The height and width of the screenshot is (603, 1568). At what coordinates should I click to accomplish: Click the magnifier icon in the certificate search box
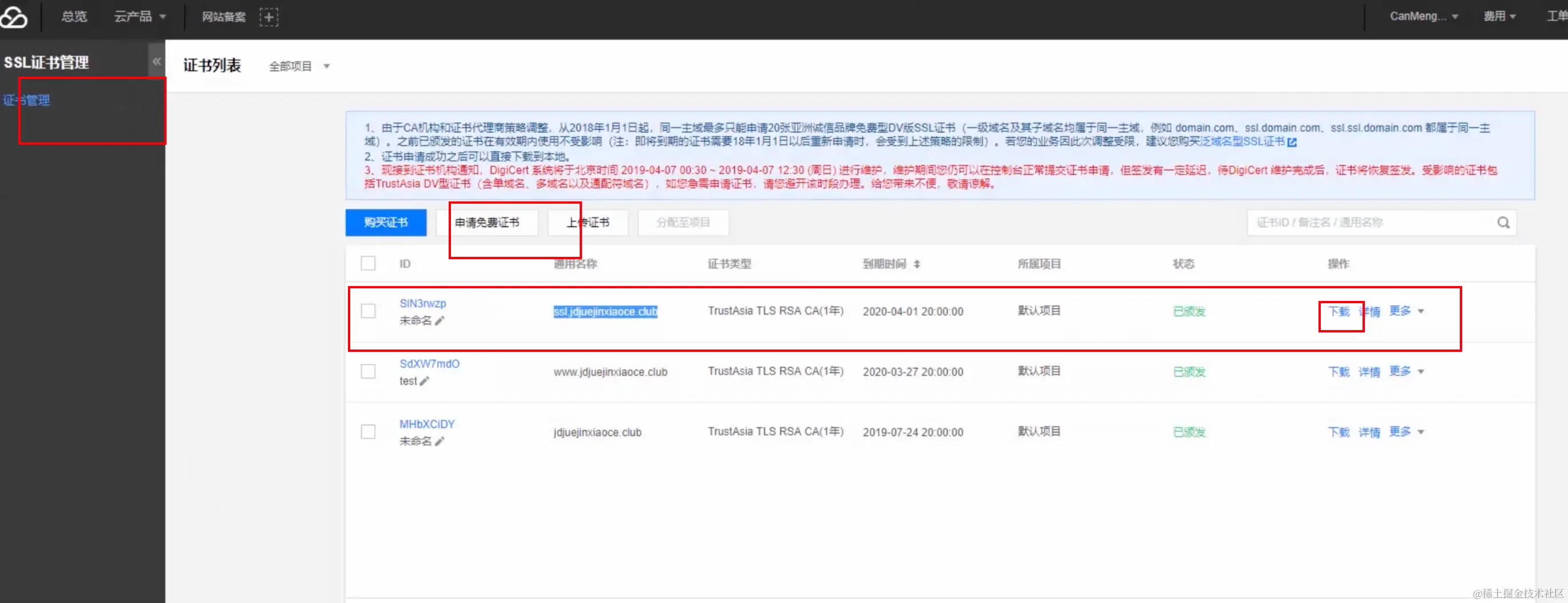(x=1503, y=223)
